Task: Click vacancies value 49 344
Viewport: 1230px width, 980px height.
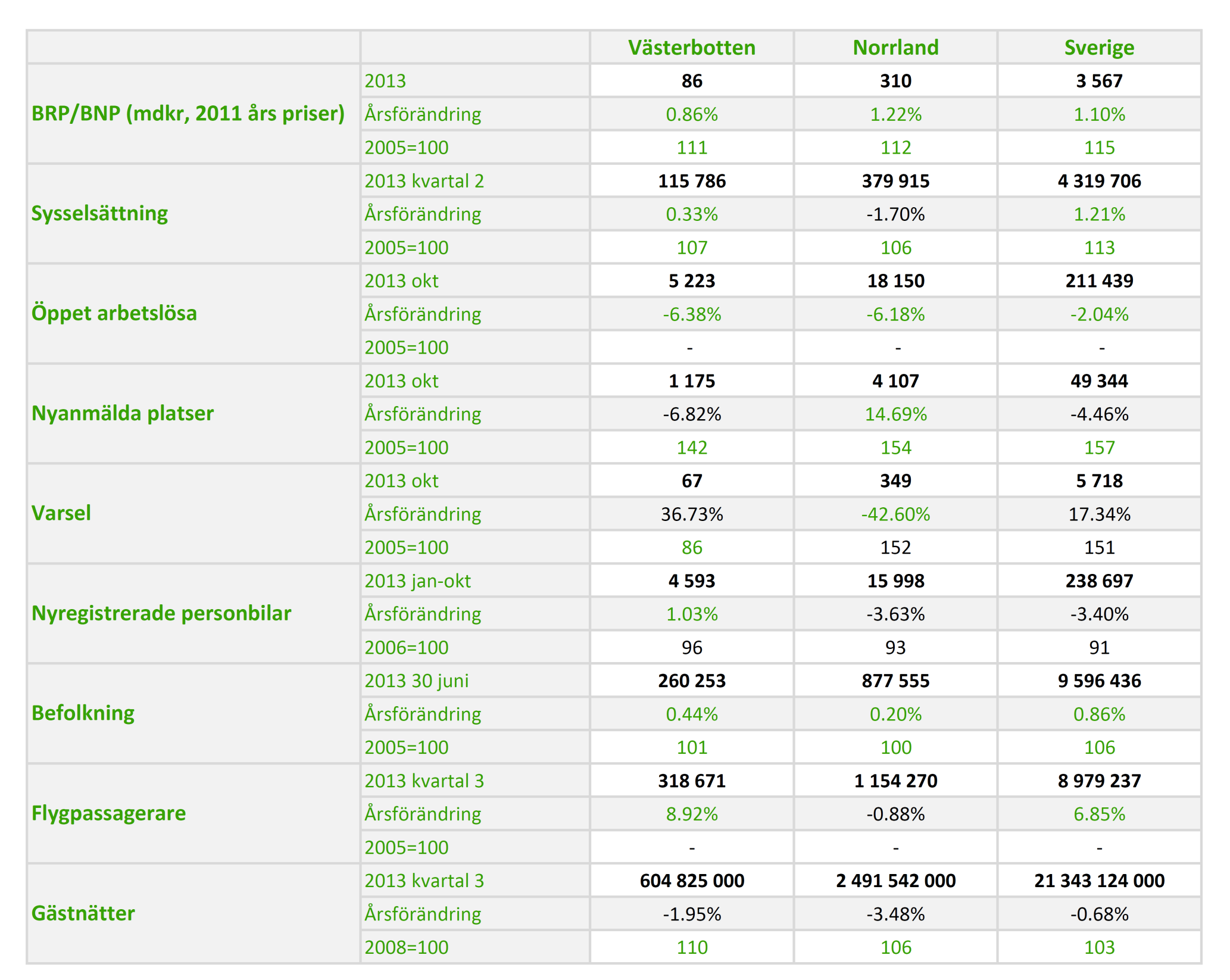Action: [x=1099, y=381]
